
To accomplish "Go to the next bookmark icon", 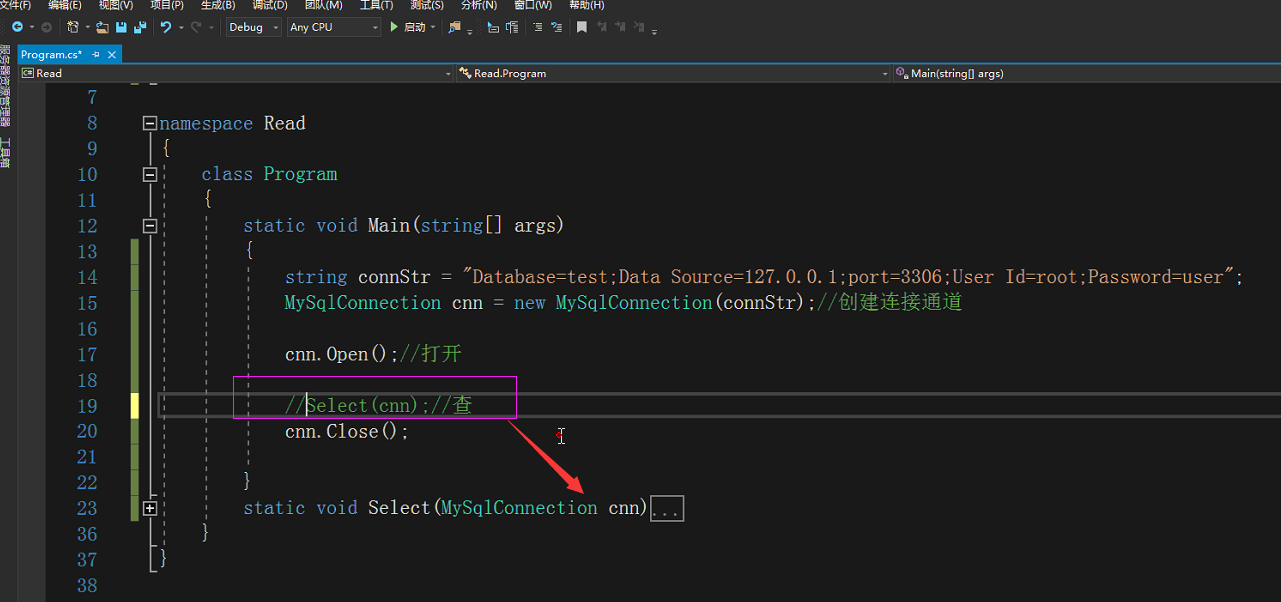I will click(621, 27).
